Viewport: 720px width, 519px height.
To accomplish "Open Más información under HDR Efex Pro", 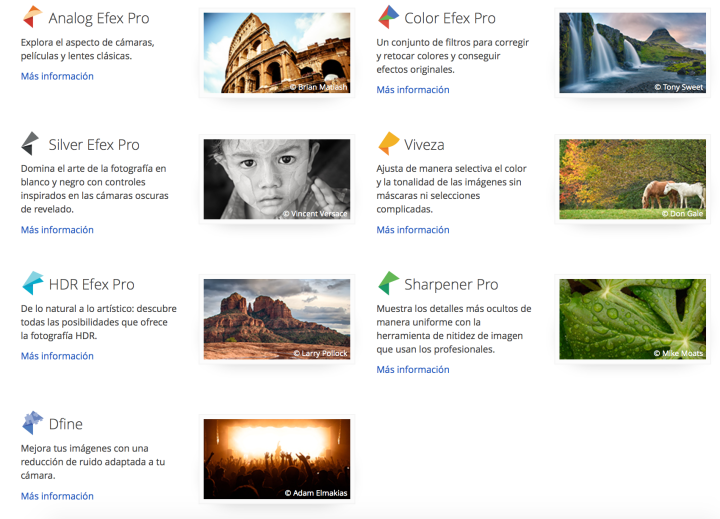I will tap(57, 356).
